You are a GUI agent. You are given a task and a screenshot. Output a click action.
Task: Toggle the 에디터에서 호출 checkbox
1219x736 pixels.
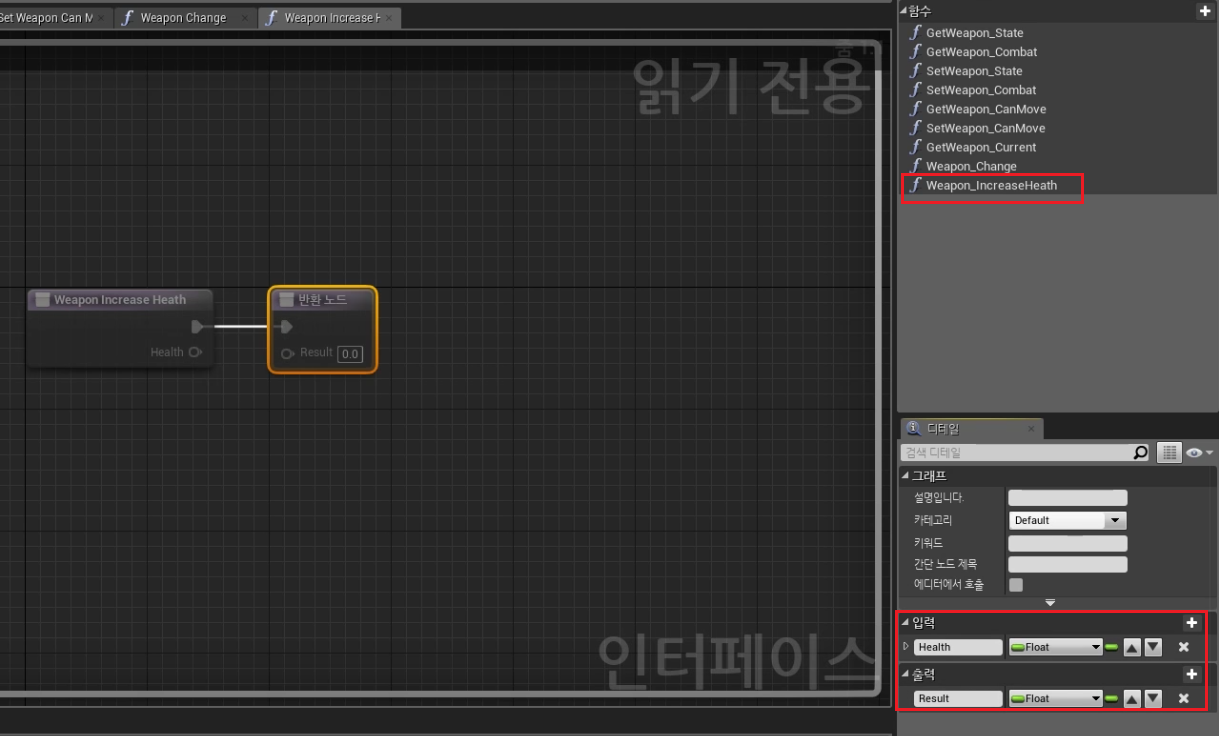(x=1016, y=585)
